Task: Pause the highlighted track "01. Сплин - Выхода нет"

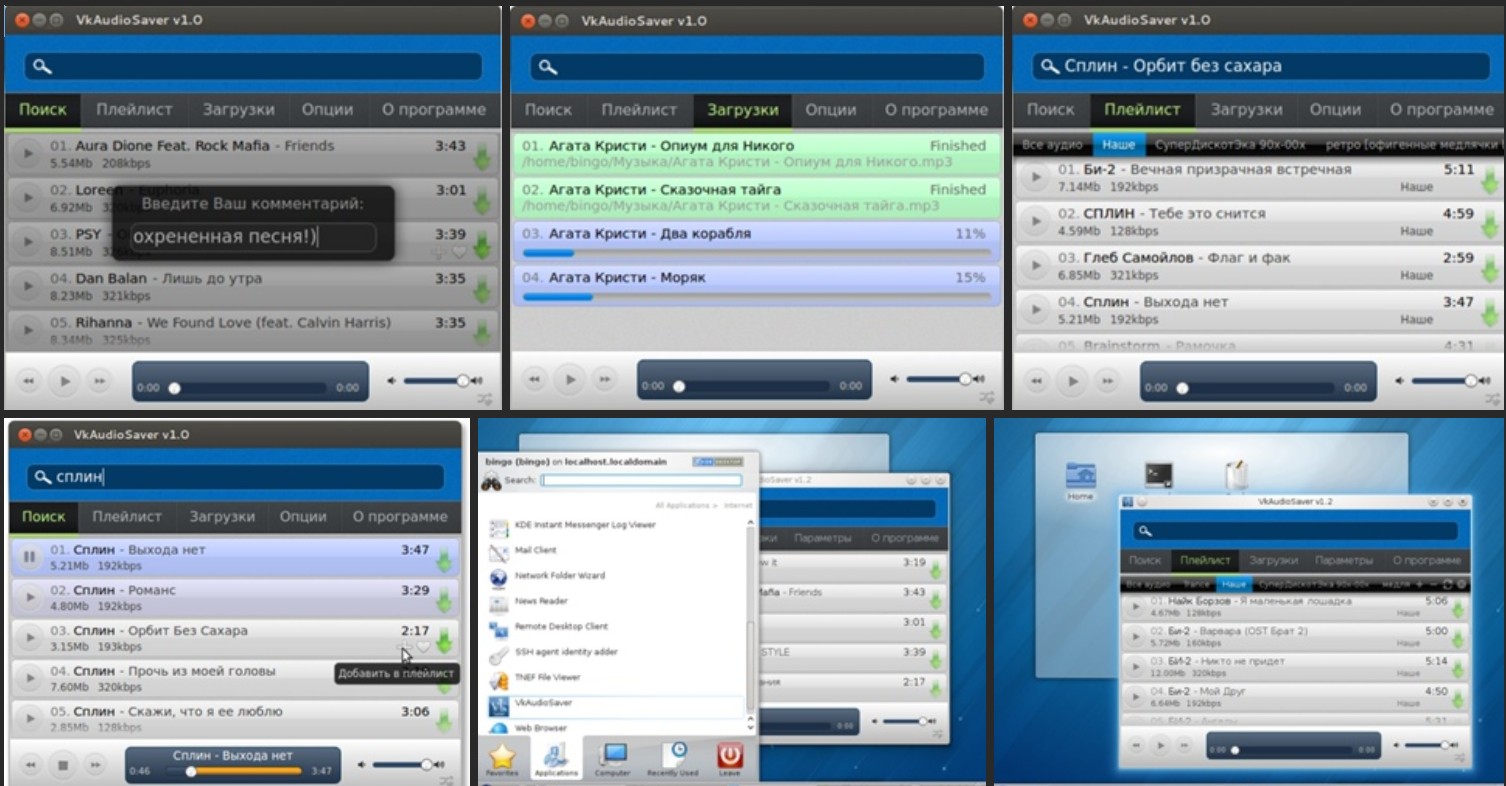Action: [29, 557]
